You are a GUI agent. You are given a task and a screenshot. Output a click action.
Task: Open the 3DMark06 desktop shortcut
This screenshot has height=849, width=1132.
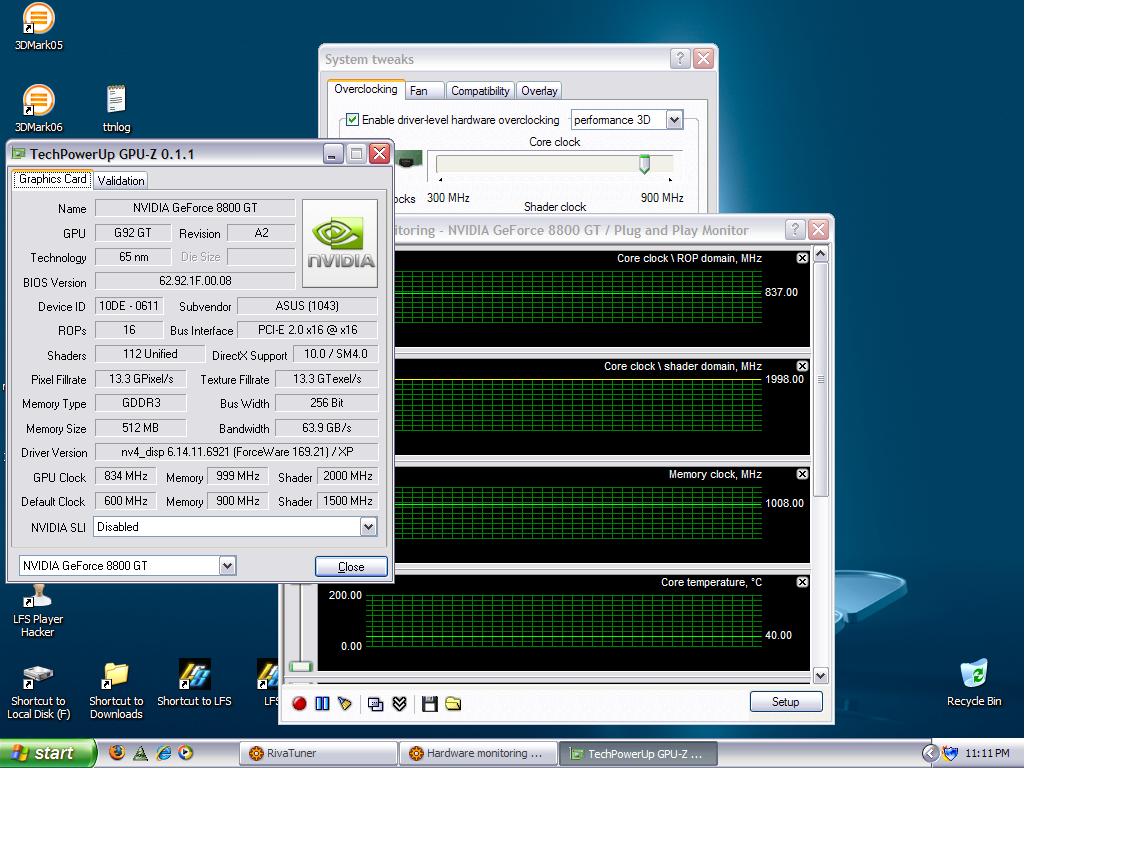pos(38,108)
